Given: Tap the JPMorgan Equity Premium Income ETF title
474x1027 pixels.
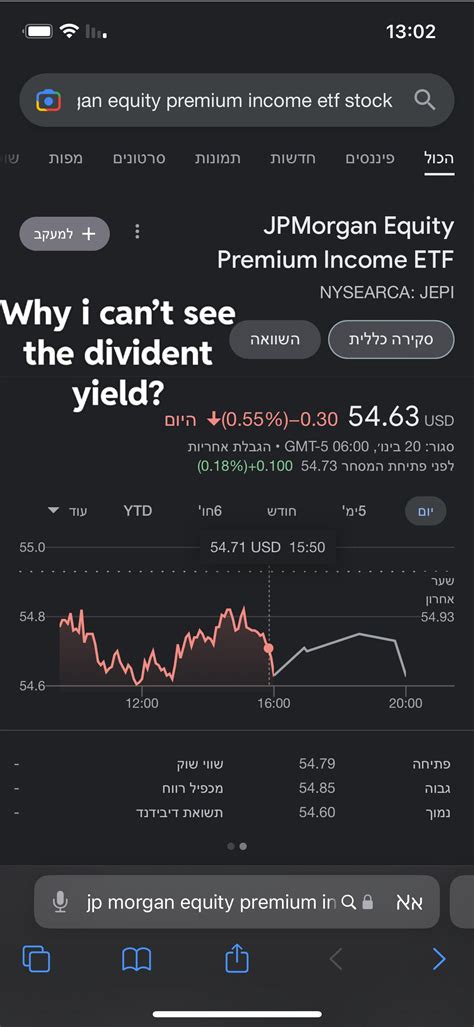Looking at the screenshot, I should point(335,243).
